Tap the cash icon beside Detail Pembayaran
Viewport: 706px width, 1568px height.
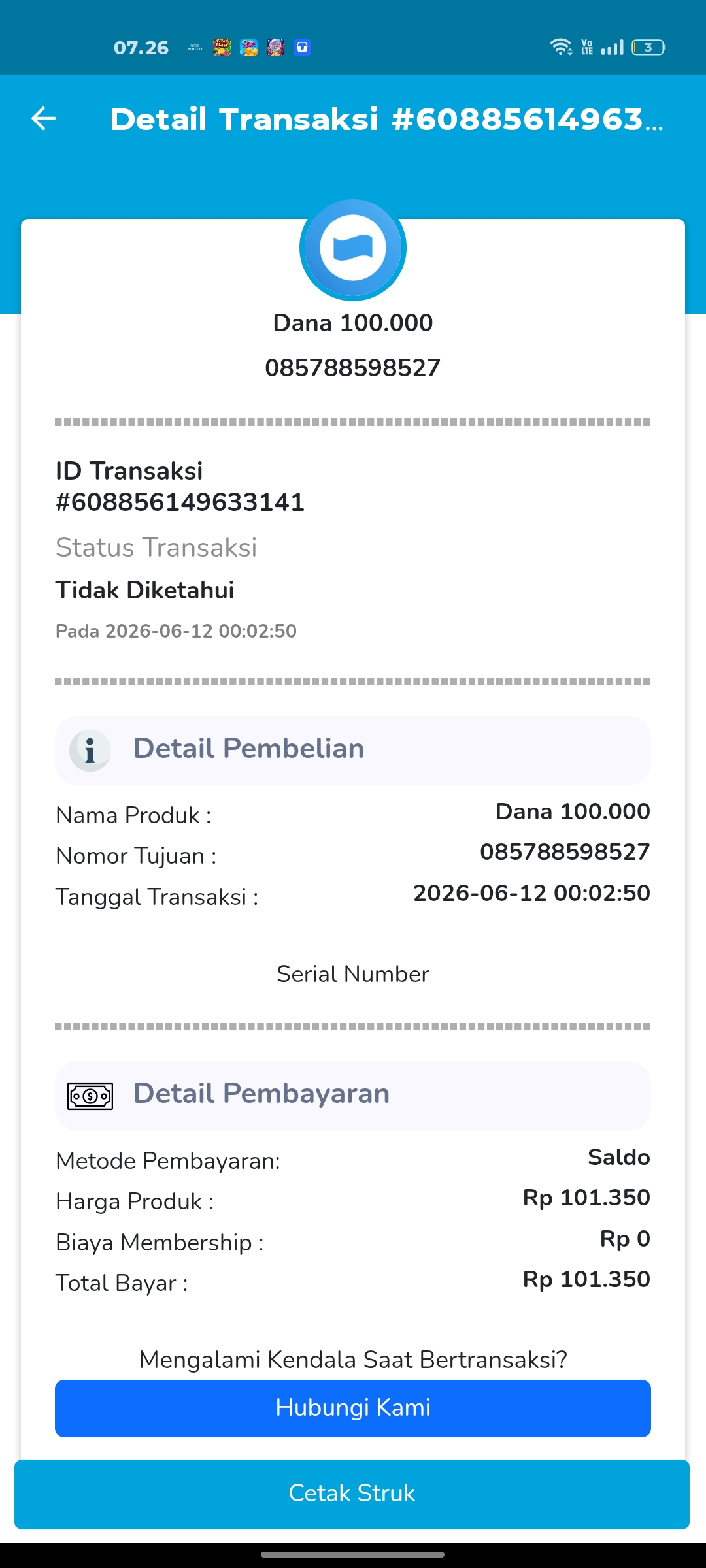coord(90,1096)
